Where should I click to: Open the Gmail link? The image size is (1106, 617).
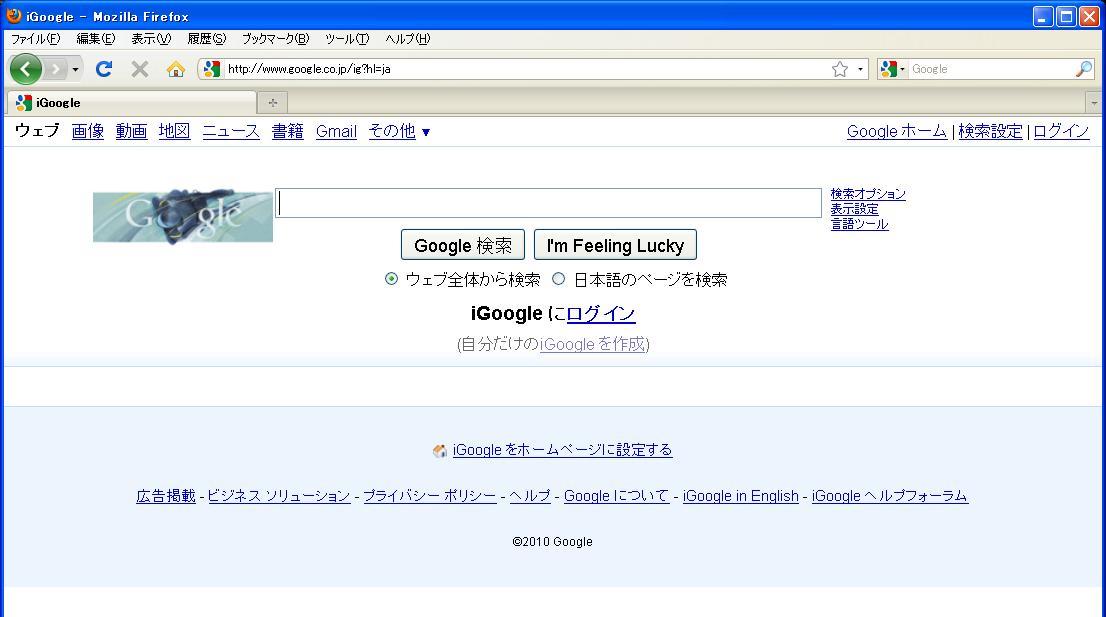[336, 131]
